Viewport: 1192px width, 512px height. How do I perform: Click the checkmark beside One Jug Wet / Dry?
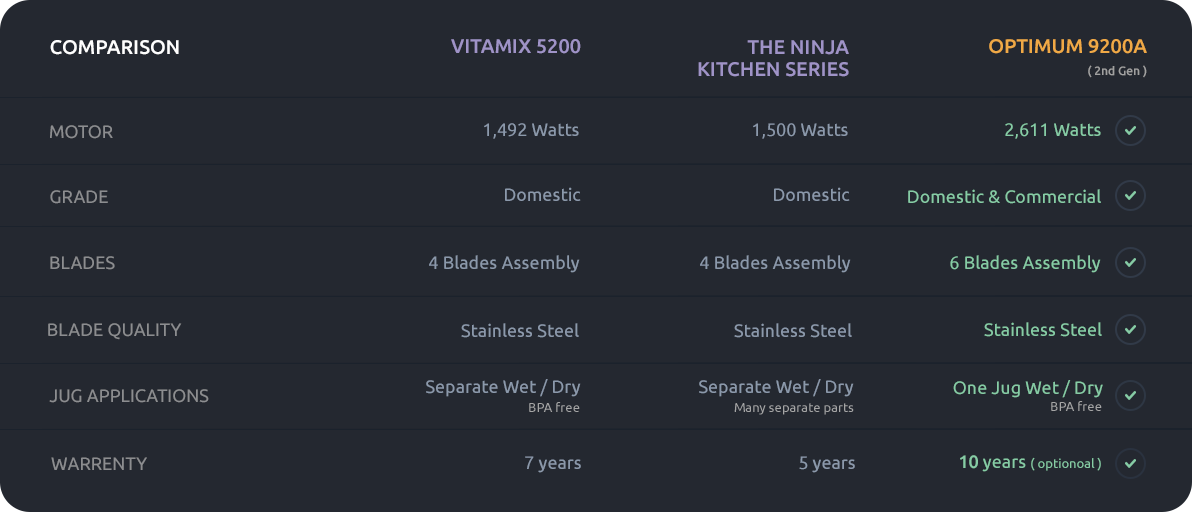click(x=1130, y=396)
